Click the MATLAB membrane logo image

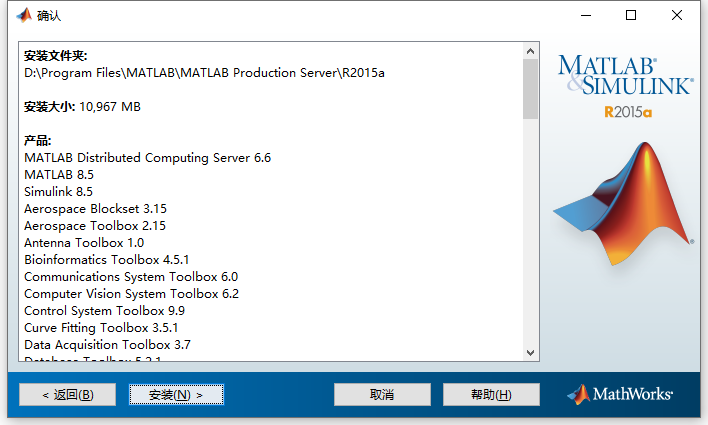click(623, 203)
